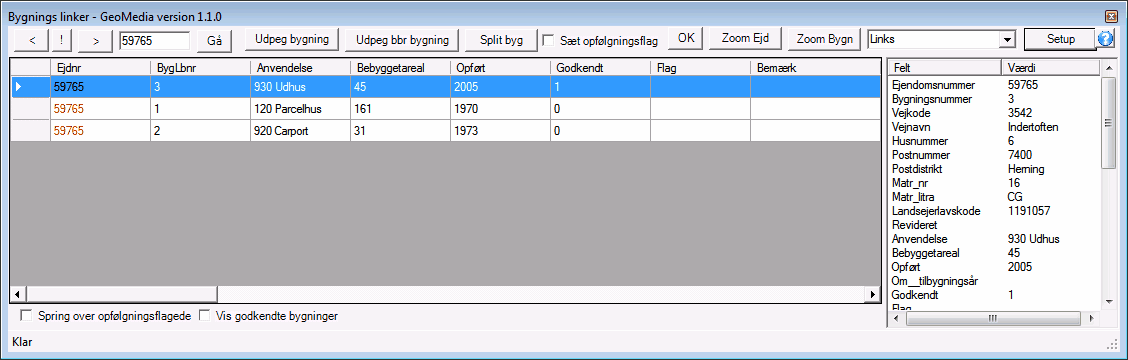Go to next property with > button
Screen dimensions: 1128x360
[x=96, y=41]
